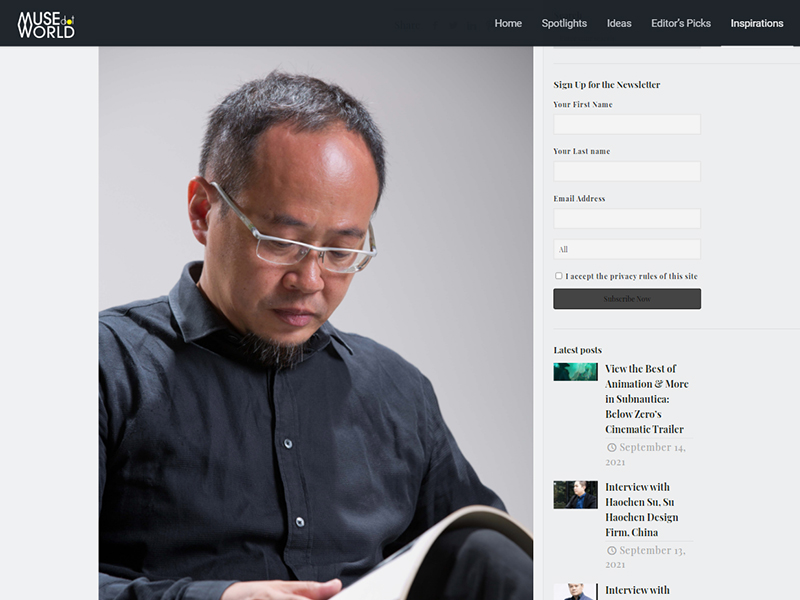Image resolution: width=800 pixels, height=600 pixels.
Task: Click the clock icon beside September 13, 2021
Action: tap(611, 551)
